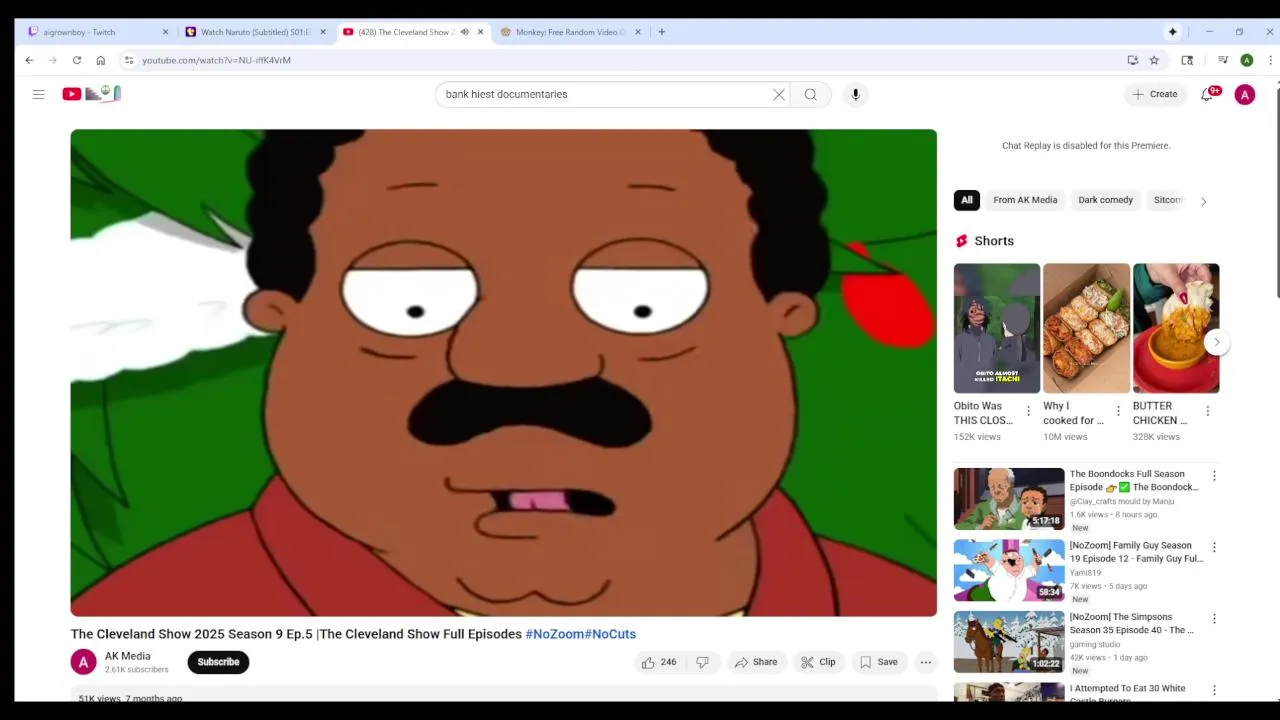
Task: Close the Cleveland Show tab
Action: tap(480, 32)
